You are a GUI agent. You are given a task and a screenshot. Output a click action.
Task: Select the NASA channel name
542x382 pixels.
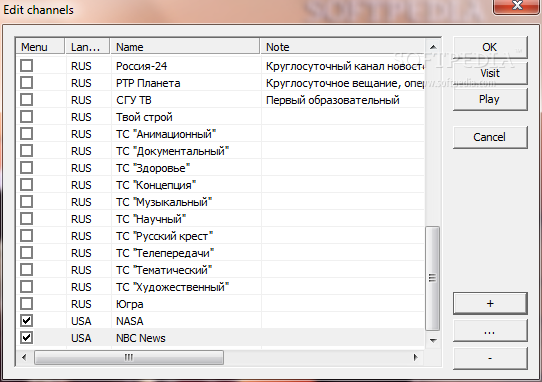pyautogui.click(x=130, y=321)
